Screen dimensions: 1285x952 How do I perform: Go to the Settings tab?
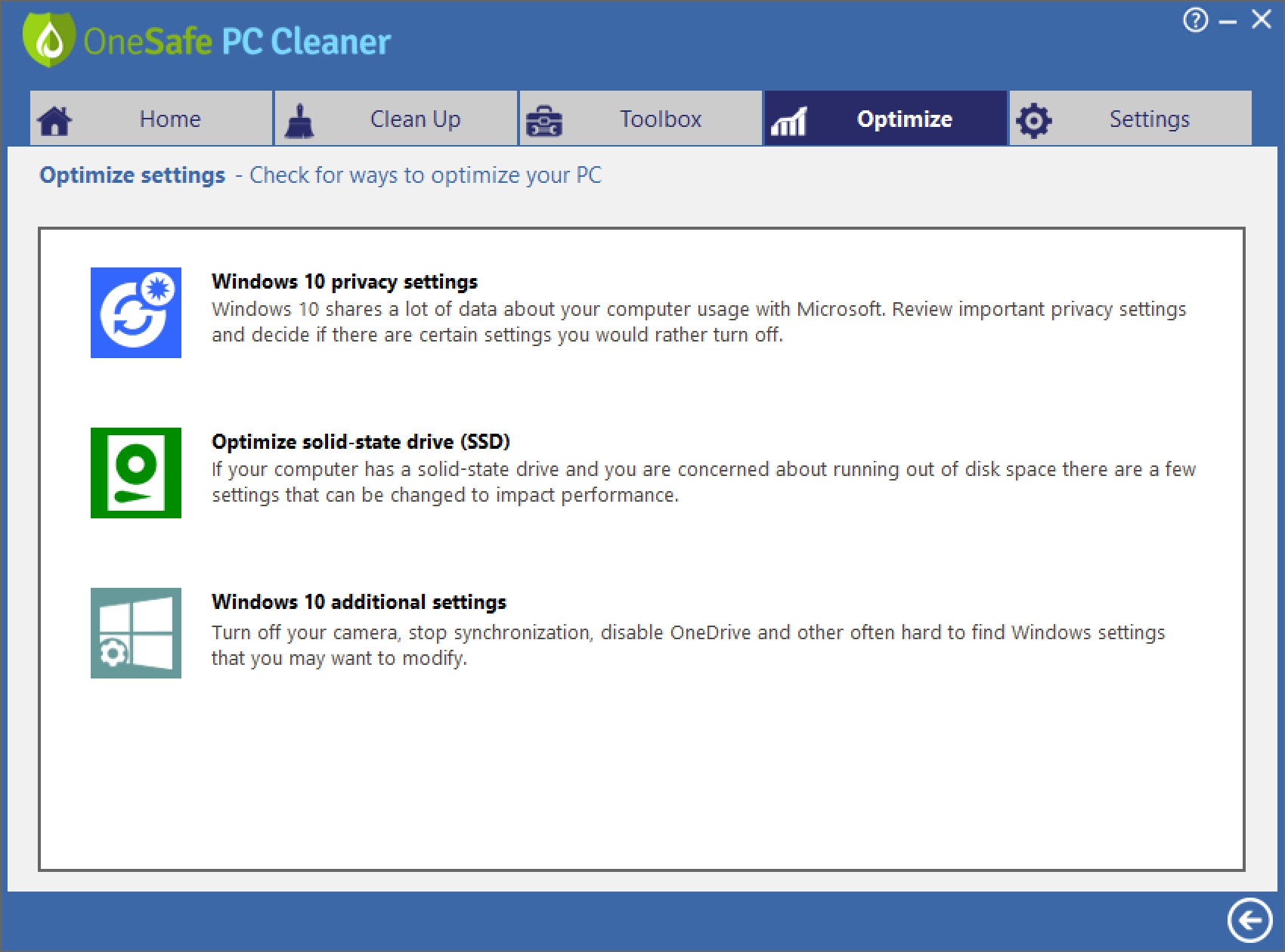pos(1131,118)
